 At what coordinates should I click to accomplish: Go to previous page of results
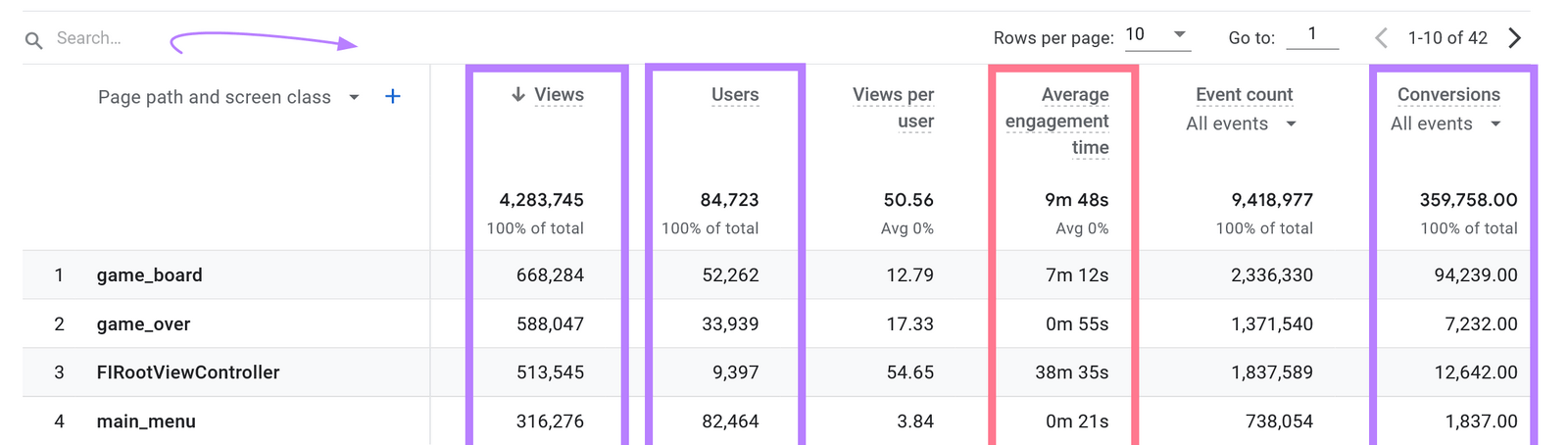pos(1381,38)
